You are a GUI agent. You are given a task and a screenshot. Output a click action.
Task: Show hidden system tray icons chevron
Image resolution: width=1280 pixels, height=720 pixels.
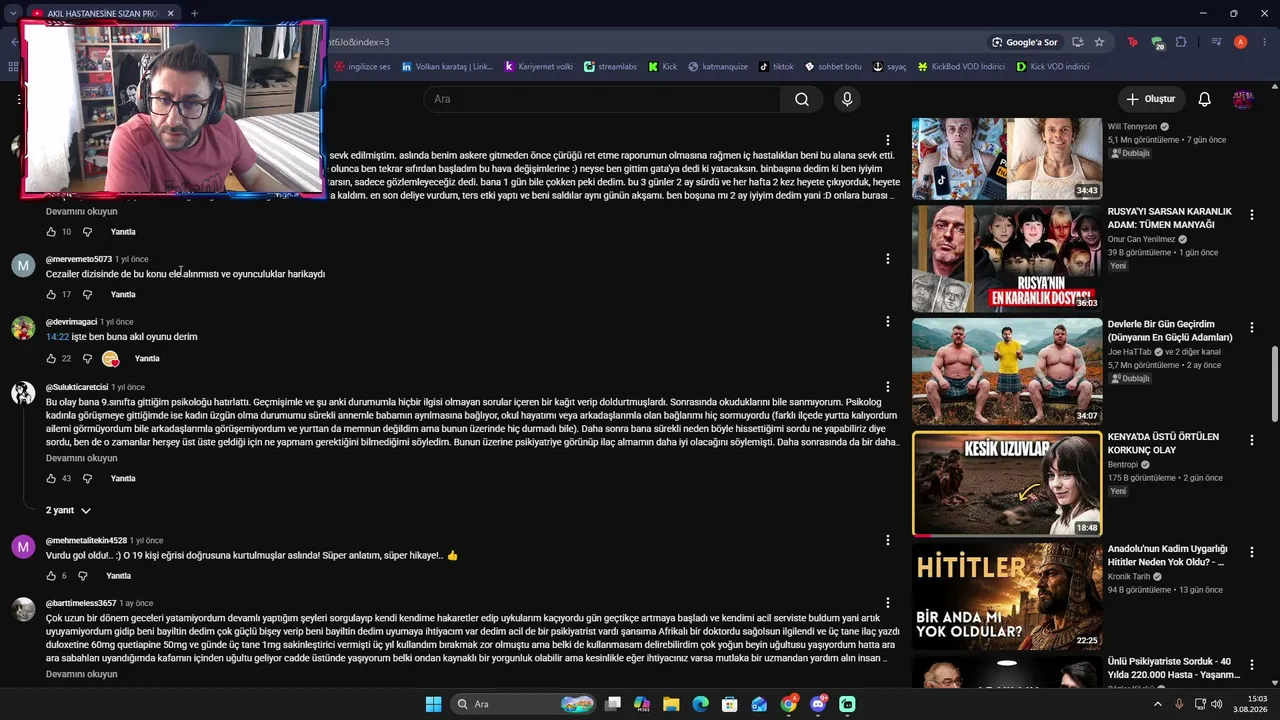coord(1158,704)
